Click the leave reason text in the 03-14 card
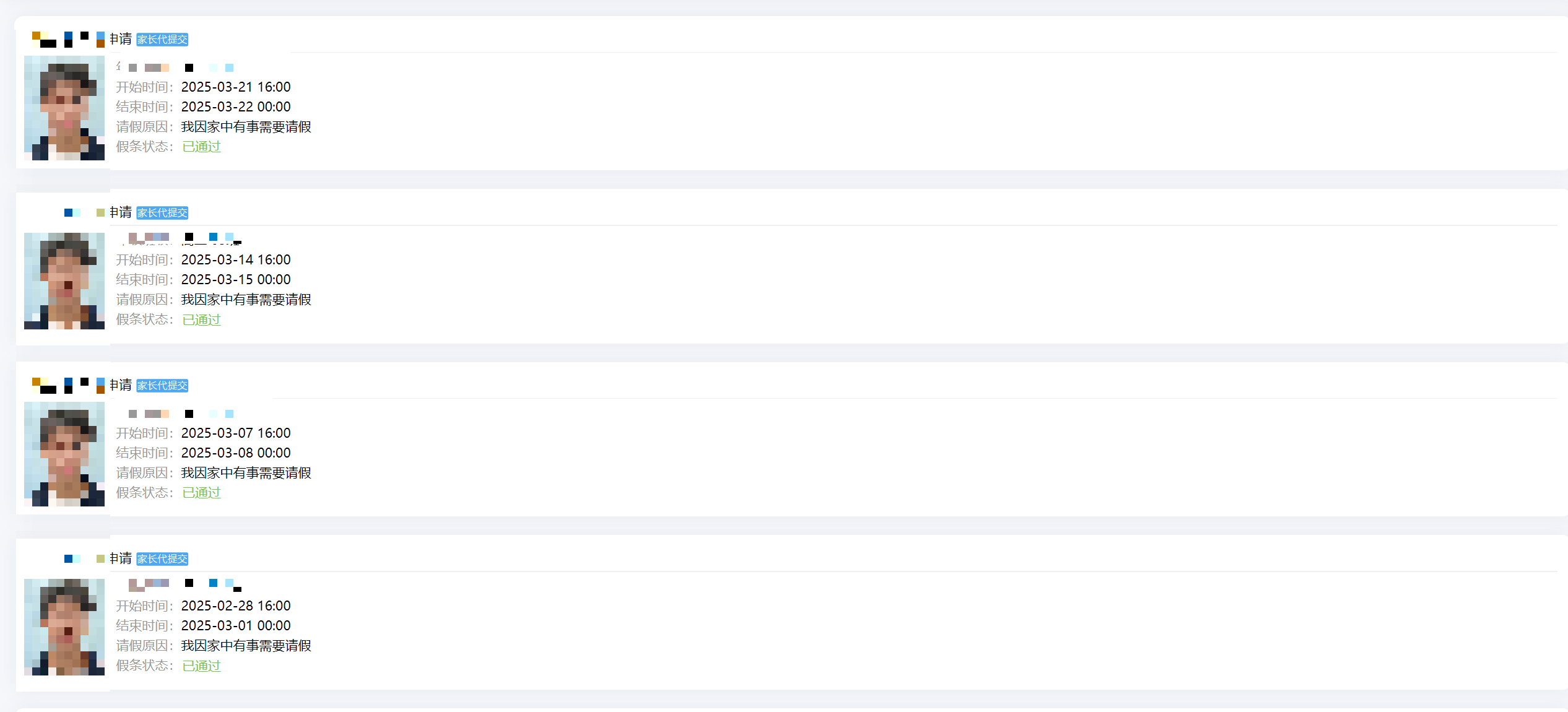 246,300
